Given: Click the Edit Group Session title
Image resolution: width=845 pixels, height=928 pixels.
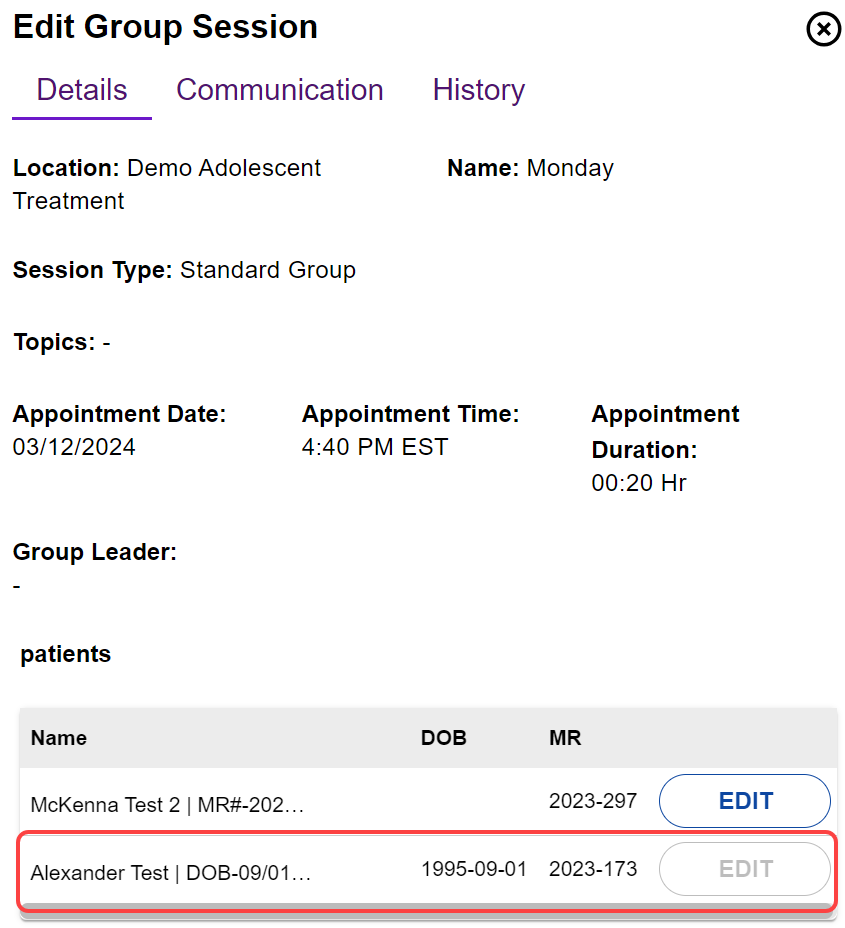Looking at the screenshot, I should [165, 27].
